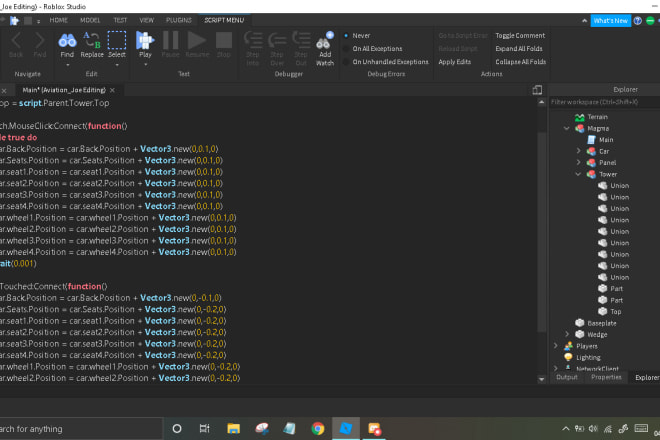Open the Play dropdown arrow
This screenshot has height=440, width=660.
[145, 65]
